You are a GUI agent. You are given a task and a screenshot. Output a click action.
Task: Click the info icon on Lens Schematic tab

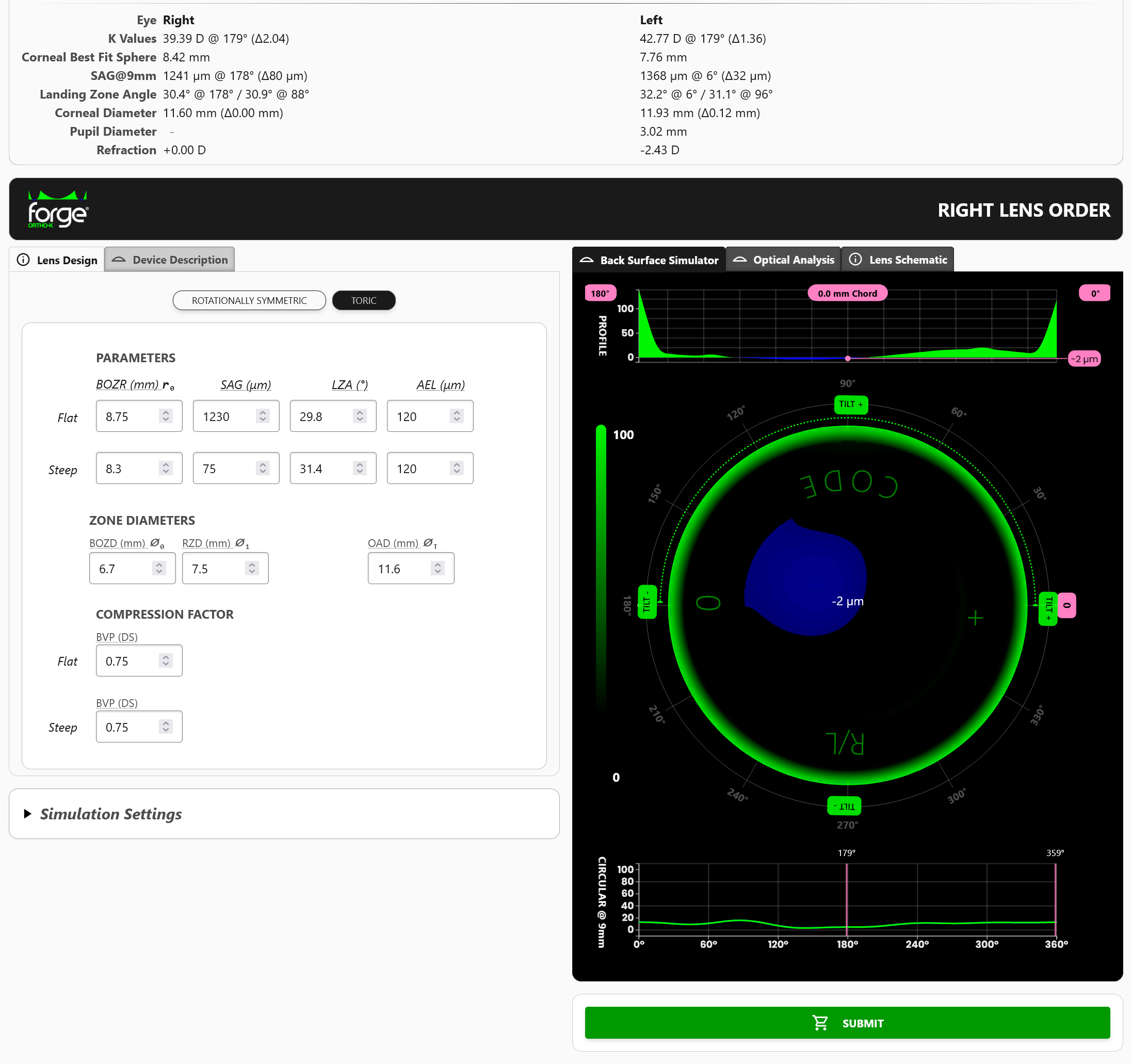tap(855, 259)
